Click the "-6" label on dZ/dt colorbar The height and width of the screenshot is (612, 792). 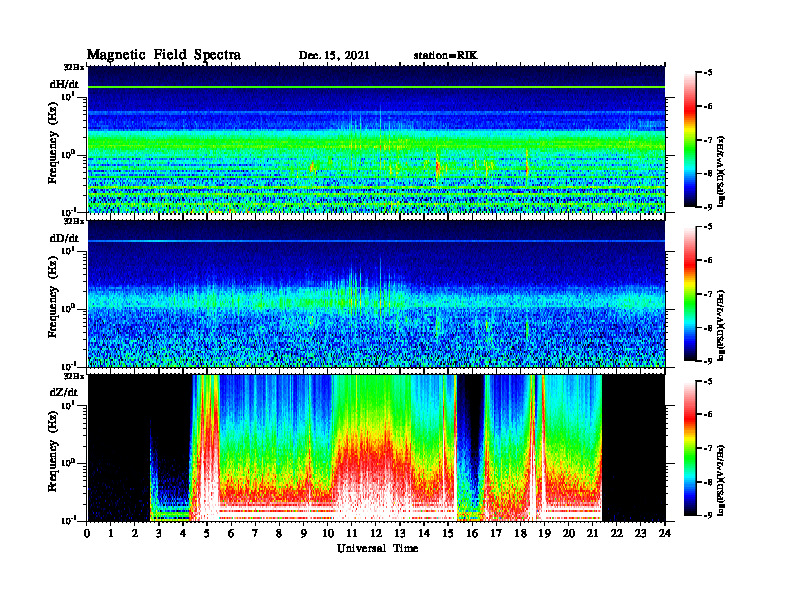pos(707,414)
